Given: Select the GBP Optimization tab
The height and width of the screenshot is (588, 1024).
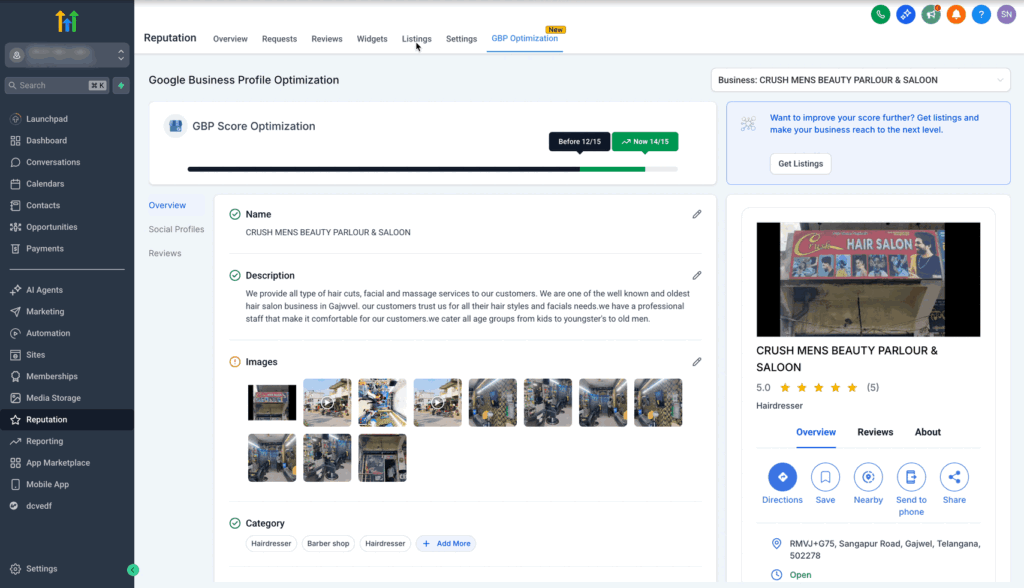Looking at the screenshot, I should tap(524, 39).
